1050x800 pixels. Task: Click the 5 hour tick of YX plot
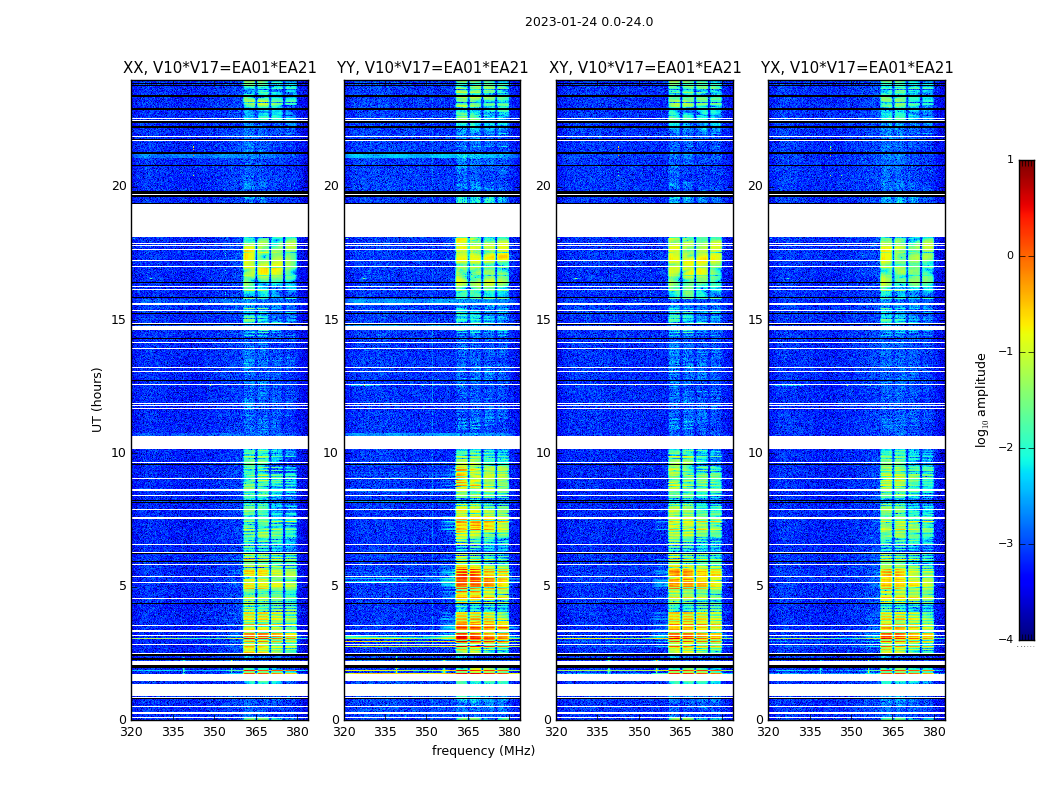[x=759, y=586]
